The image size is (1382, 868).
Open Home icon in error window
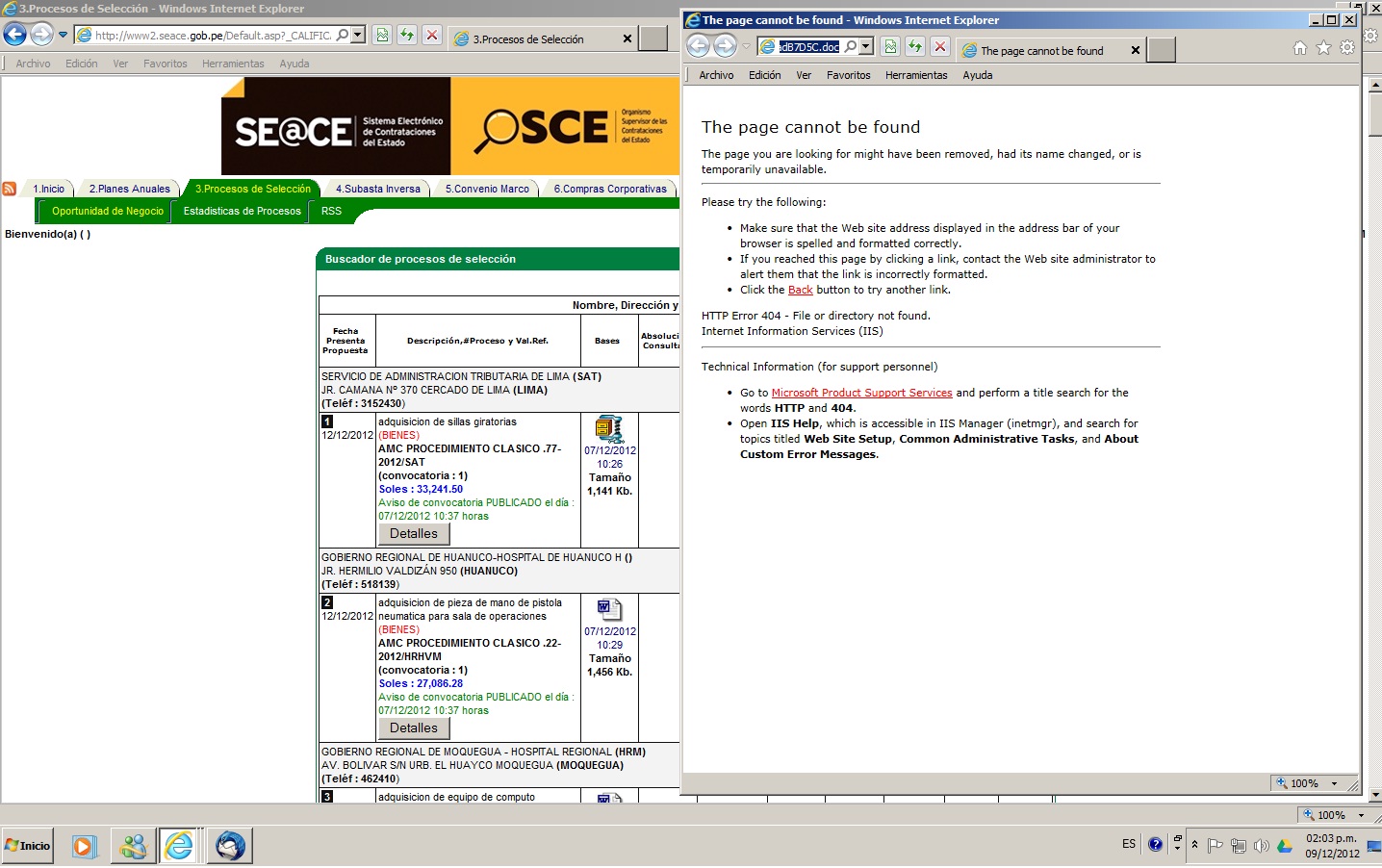1300,47
